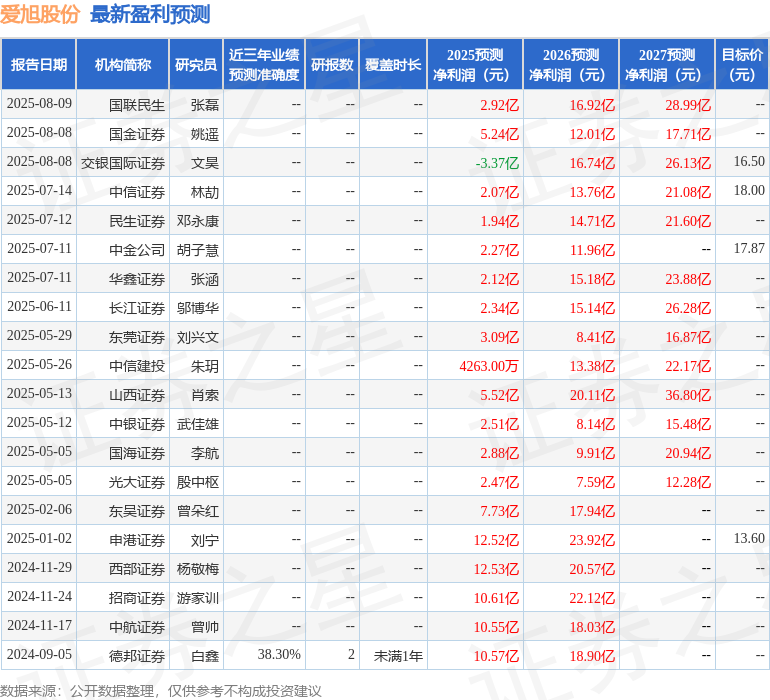This screenshot has height=700, width=770.
Task: Click the 研报数 column header
Action: point(332,65)
